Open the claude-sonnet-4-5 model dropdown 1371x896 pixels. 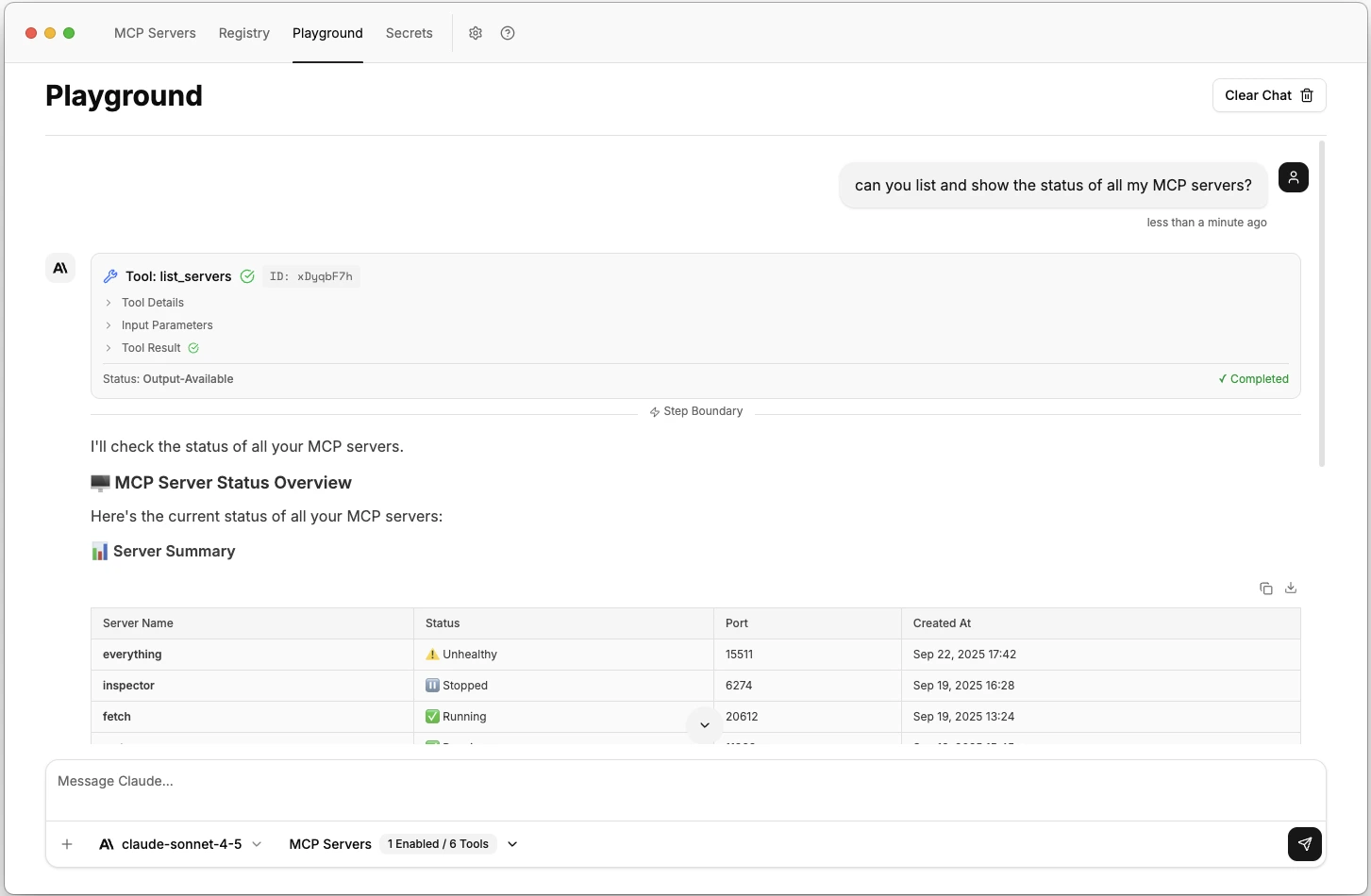(x=257, y=844)
